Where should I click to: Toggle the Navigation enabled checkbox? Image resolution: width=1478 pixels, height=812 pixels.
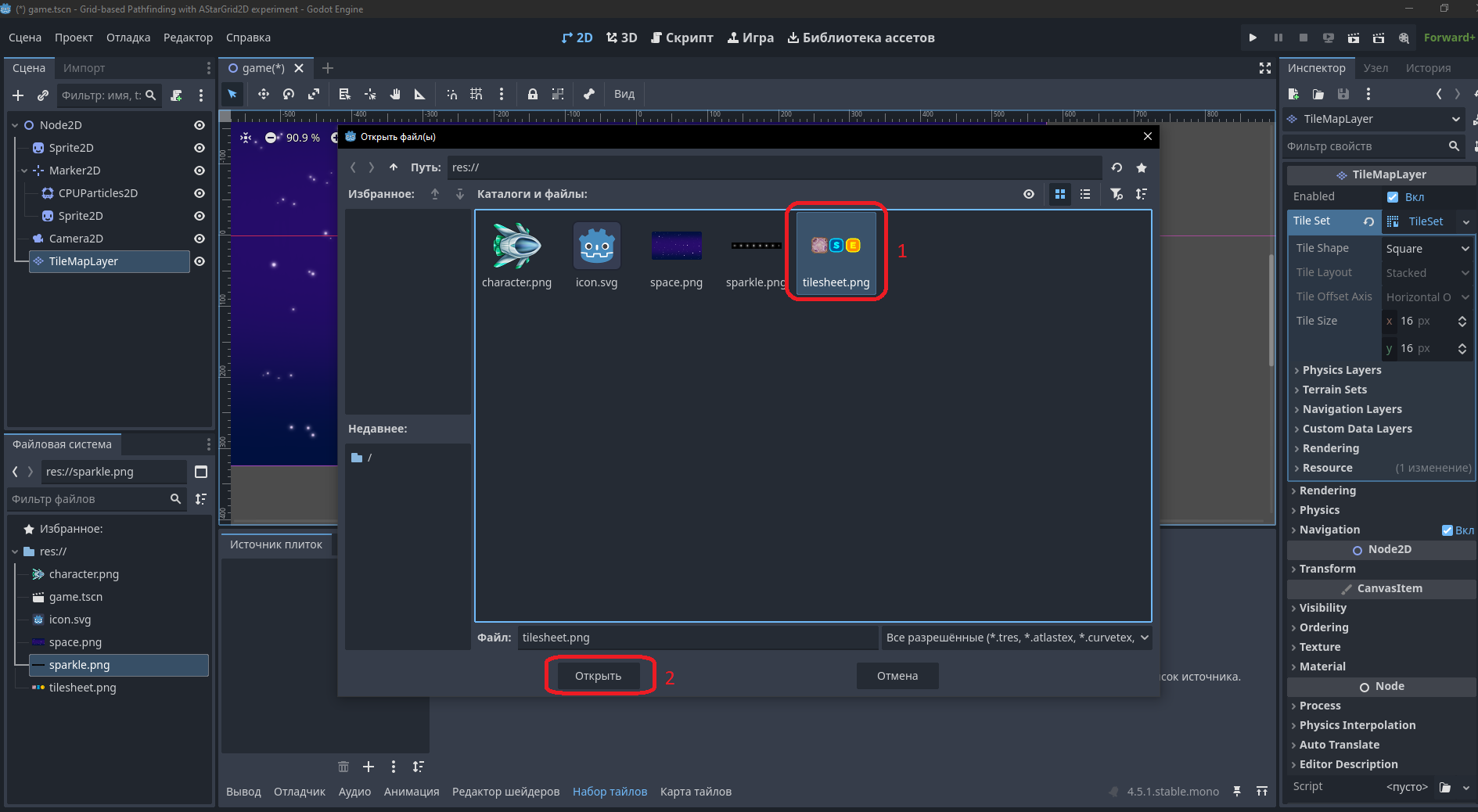coord(1447,530)
